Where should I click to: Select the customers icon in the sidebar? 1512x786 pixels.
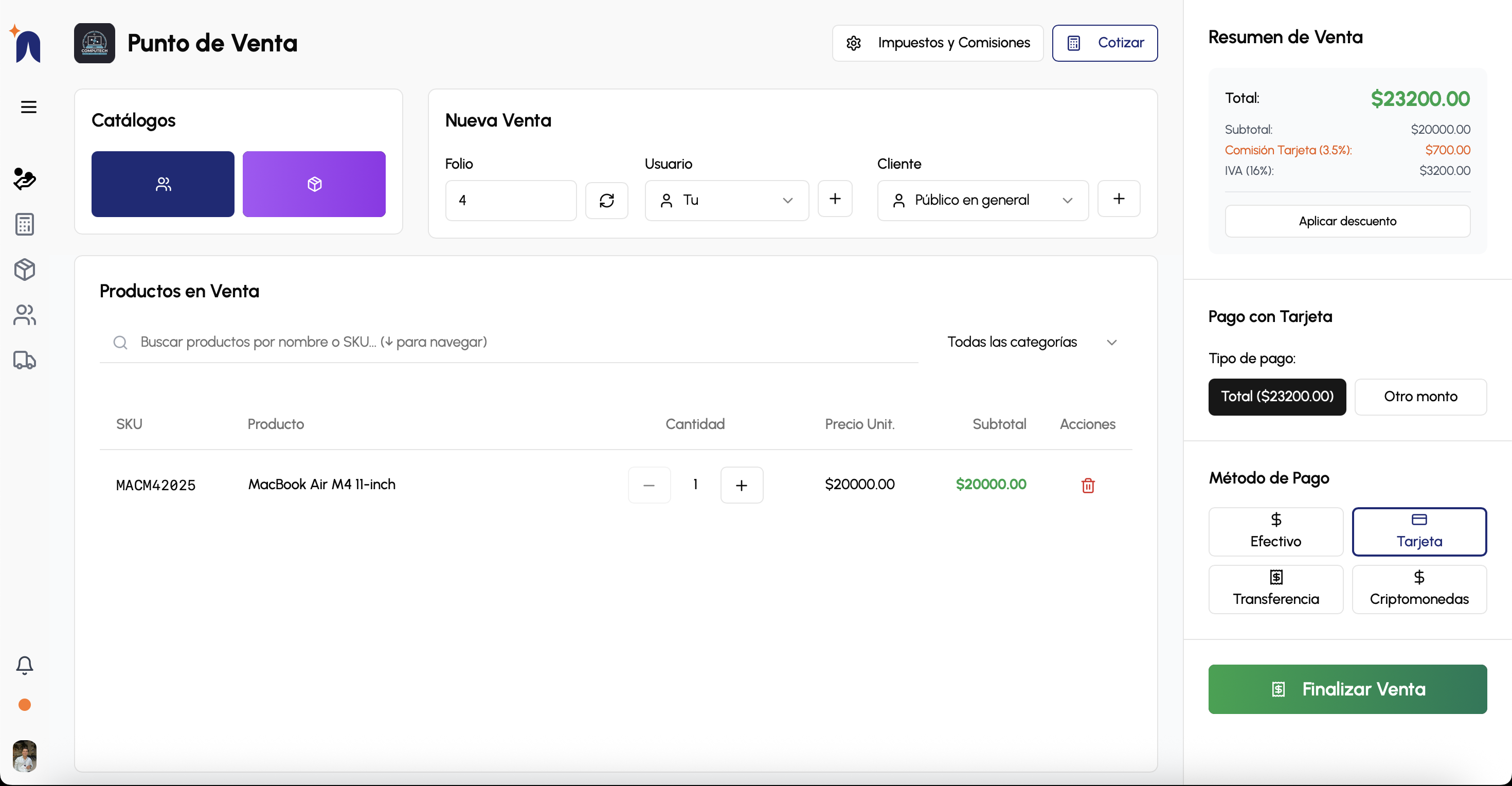(x=24, y=315)
